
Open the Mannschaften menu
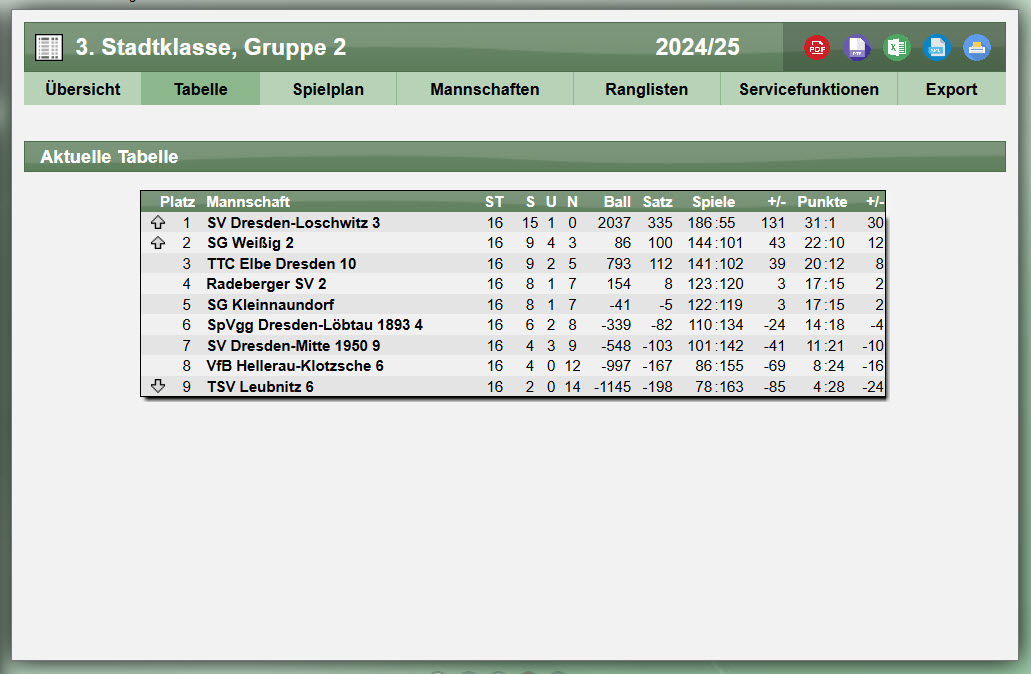(485, 89)
